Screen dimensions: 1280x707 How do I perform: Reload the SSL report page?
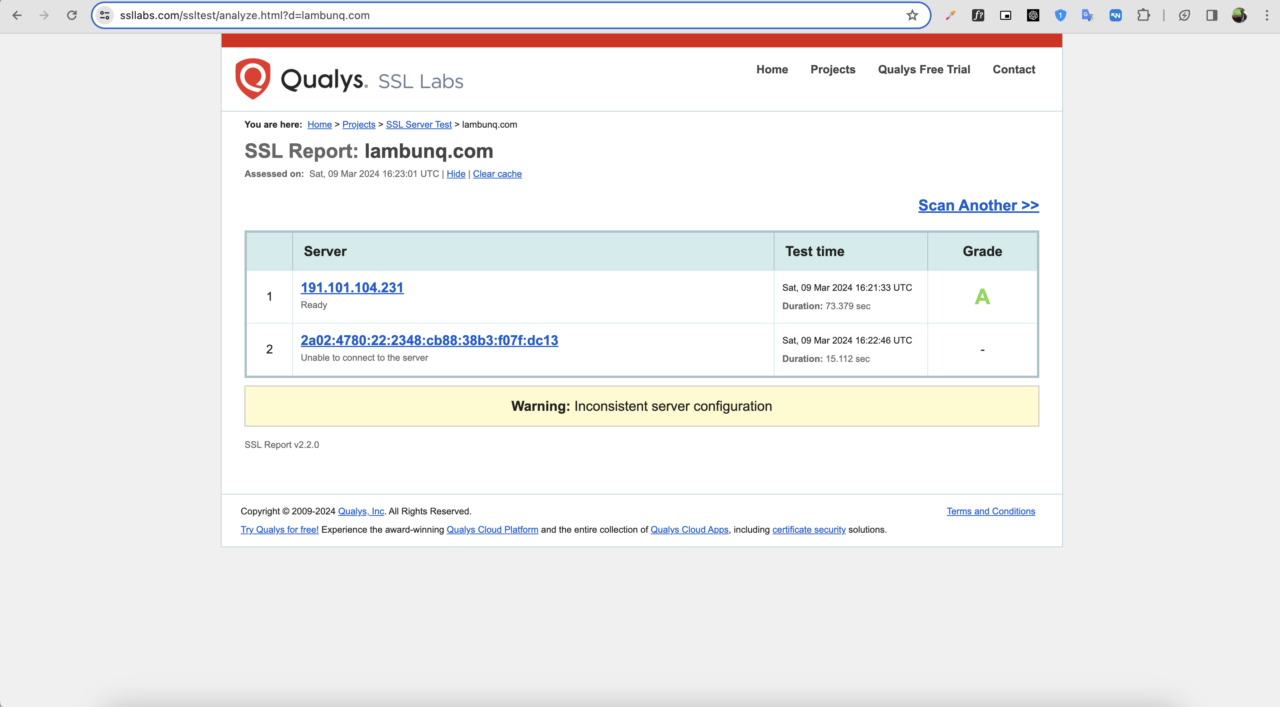[71, 15]
